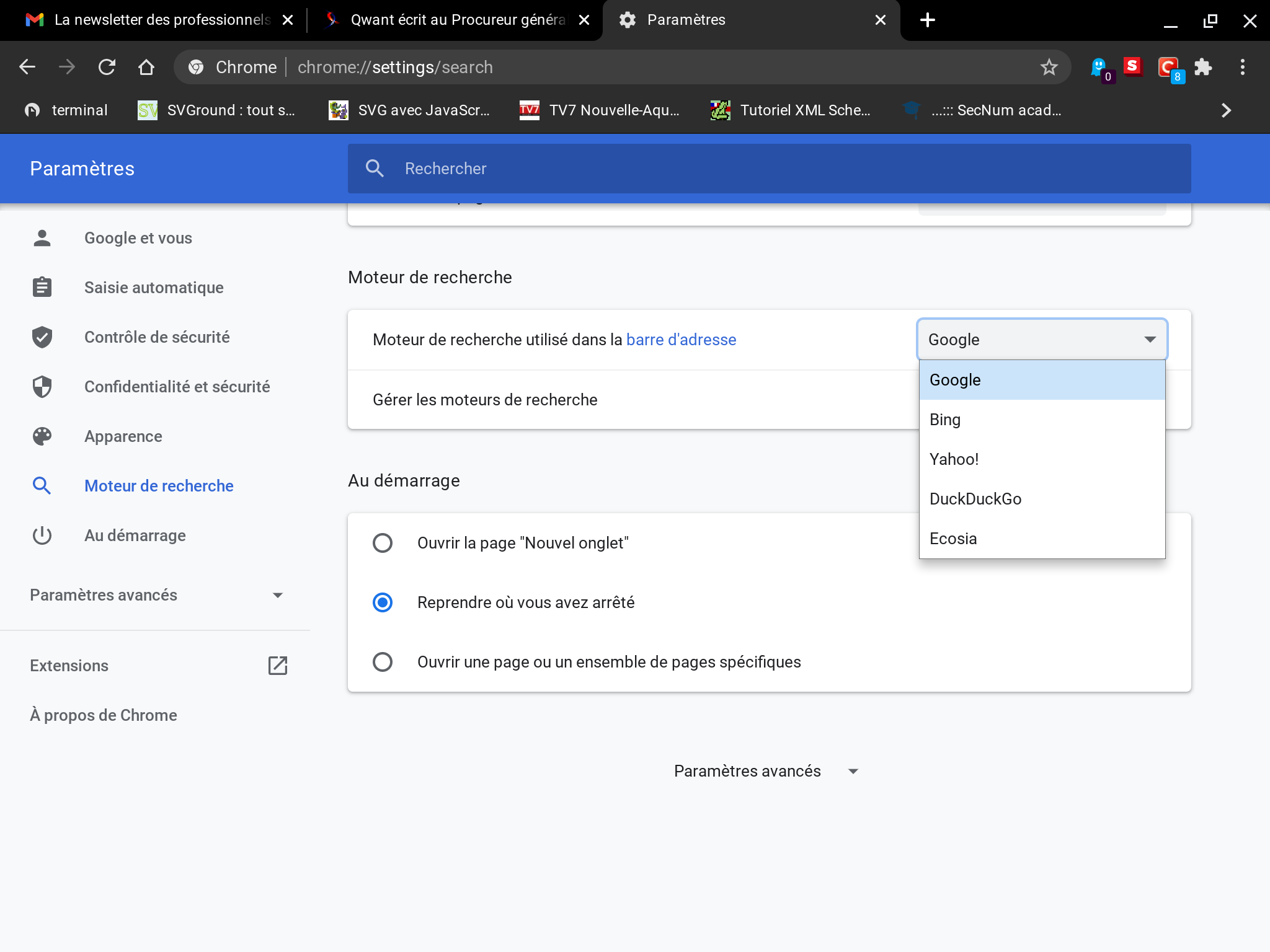Open the Tutoriel XML Schema bookmark

tap(791, 110)
